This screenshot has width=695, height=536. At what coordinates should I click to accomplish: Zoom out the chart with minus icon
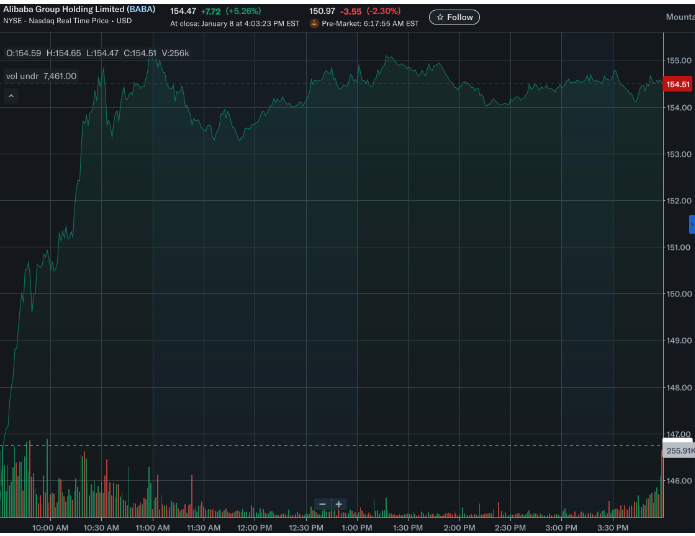[x=322, y=504]
